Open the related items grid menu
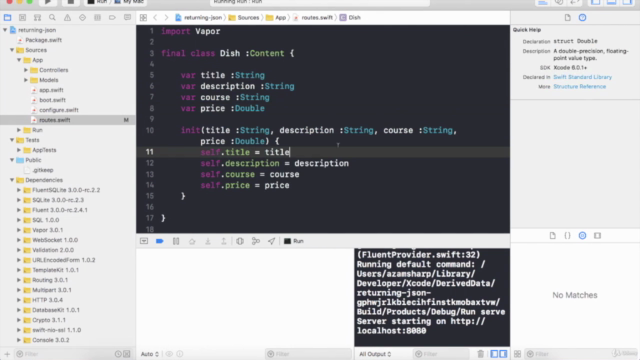The image size is (640, 360). click(143, 18)
